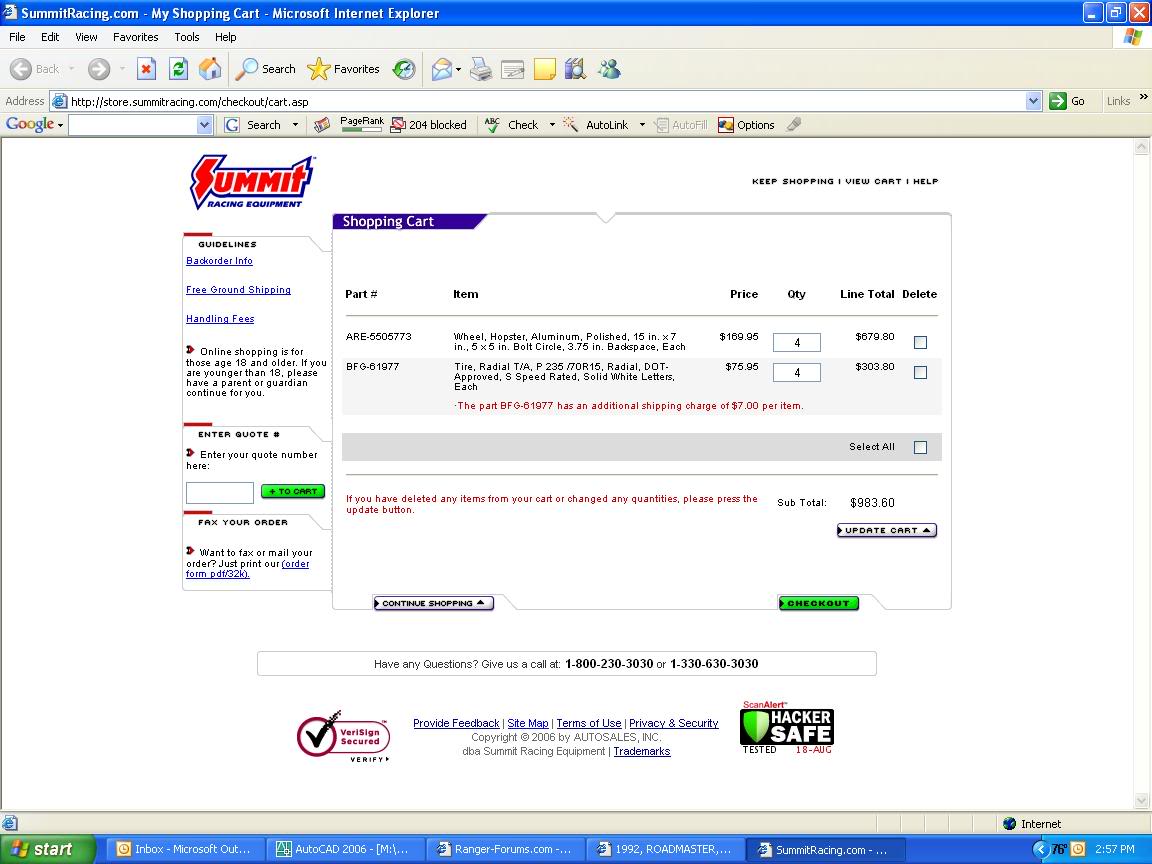The image size is (1152, 864).
Task: Open the Favorites menu
Action: coord(135,37)
